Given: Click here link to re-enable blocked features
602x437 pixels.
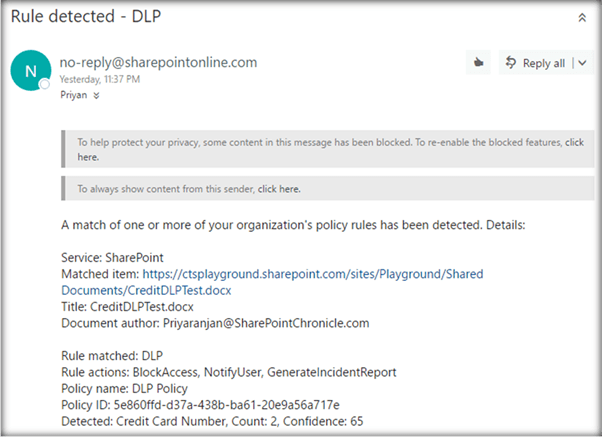Looking at the screenshot, I should [x=89, y=157].
